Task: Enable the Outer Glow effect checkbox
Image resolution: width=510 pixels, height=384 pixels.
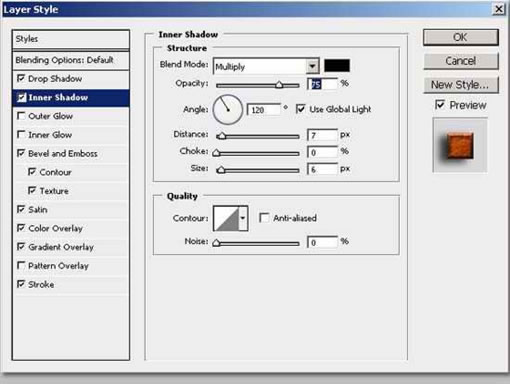Action: tap(21, 116)
